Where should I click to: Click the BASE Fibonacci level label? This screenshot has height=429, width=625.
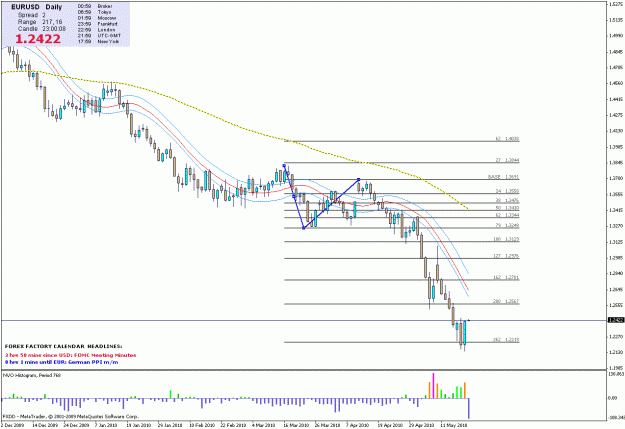(x=503, y=177)
